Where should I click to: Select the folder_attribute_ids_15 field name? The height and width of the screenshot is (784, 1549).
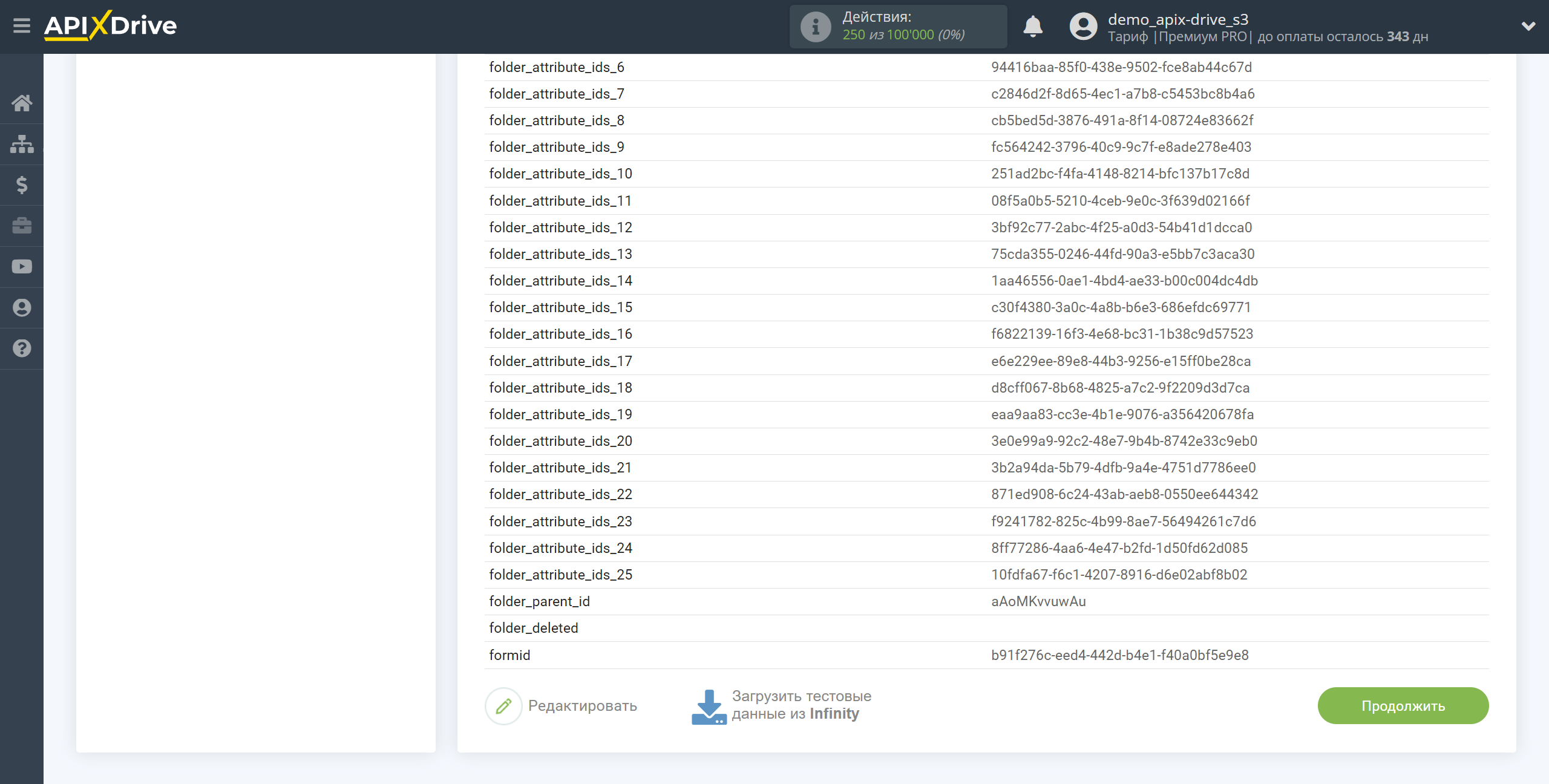coord(560,307)
